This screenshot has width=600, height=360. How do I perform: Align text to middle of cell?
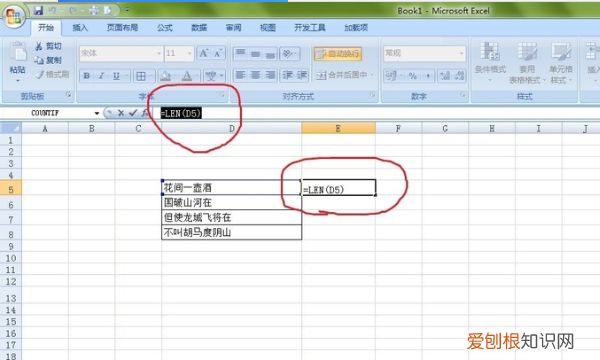[255, 53]
